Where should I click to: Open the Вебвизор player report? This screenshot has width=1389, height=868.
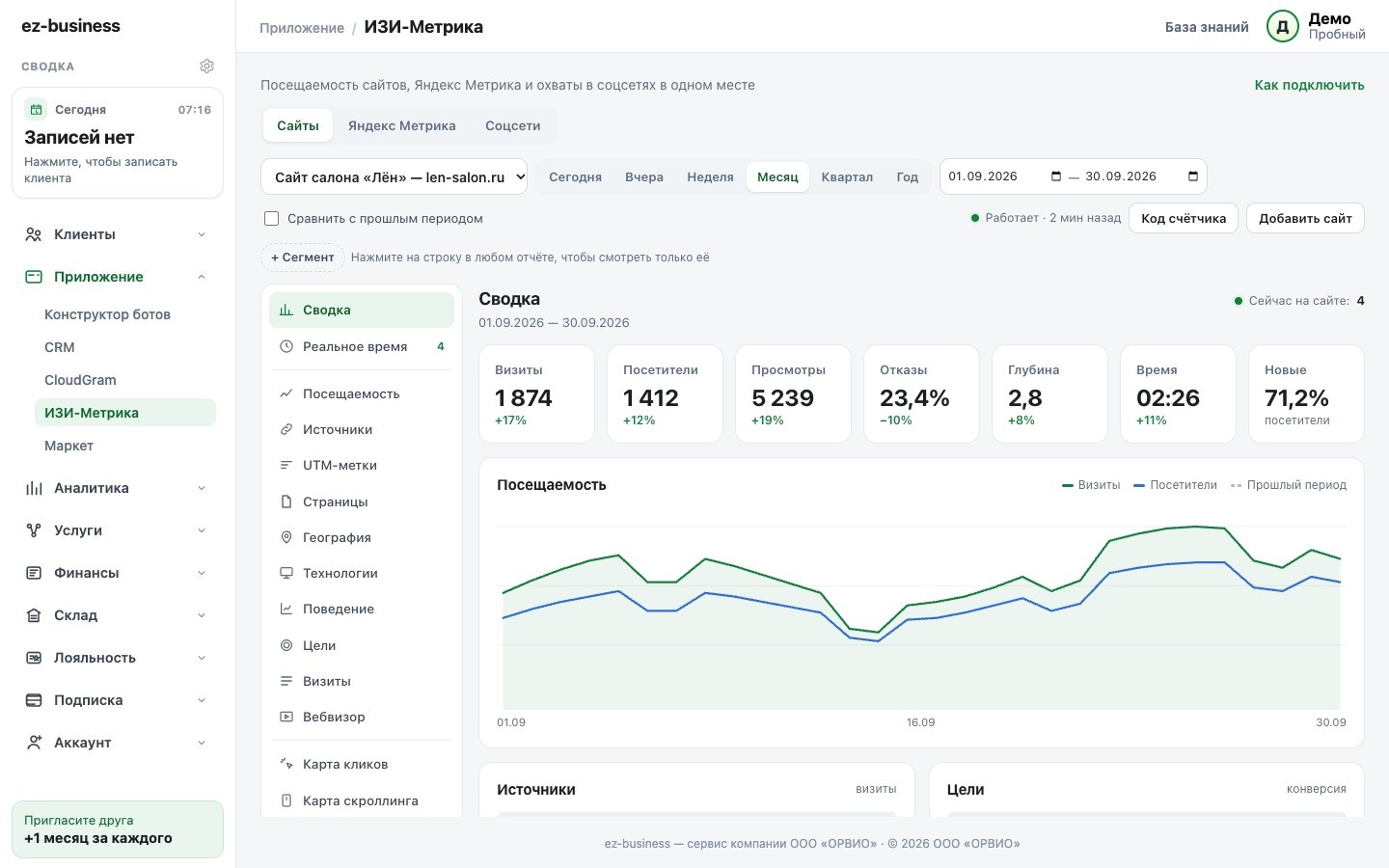point(362,717)
